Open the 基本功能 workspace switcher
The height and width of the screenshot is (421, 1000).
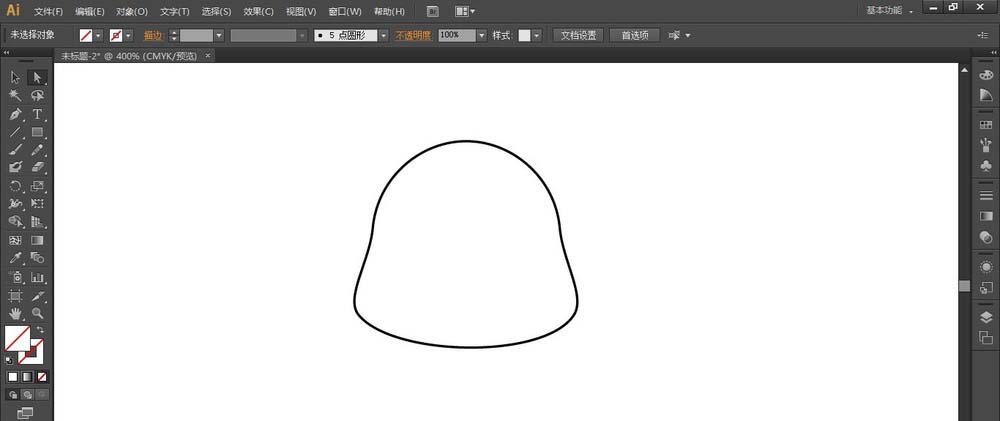(x=889, y=11)
